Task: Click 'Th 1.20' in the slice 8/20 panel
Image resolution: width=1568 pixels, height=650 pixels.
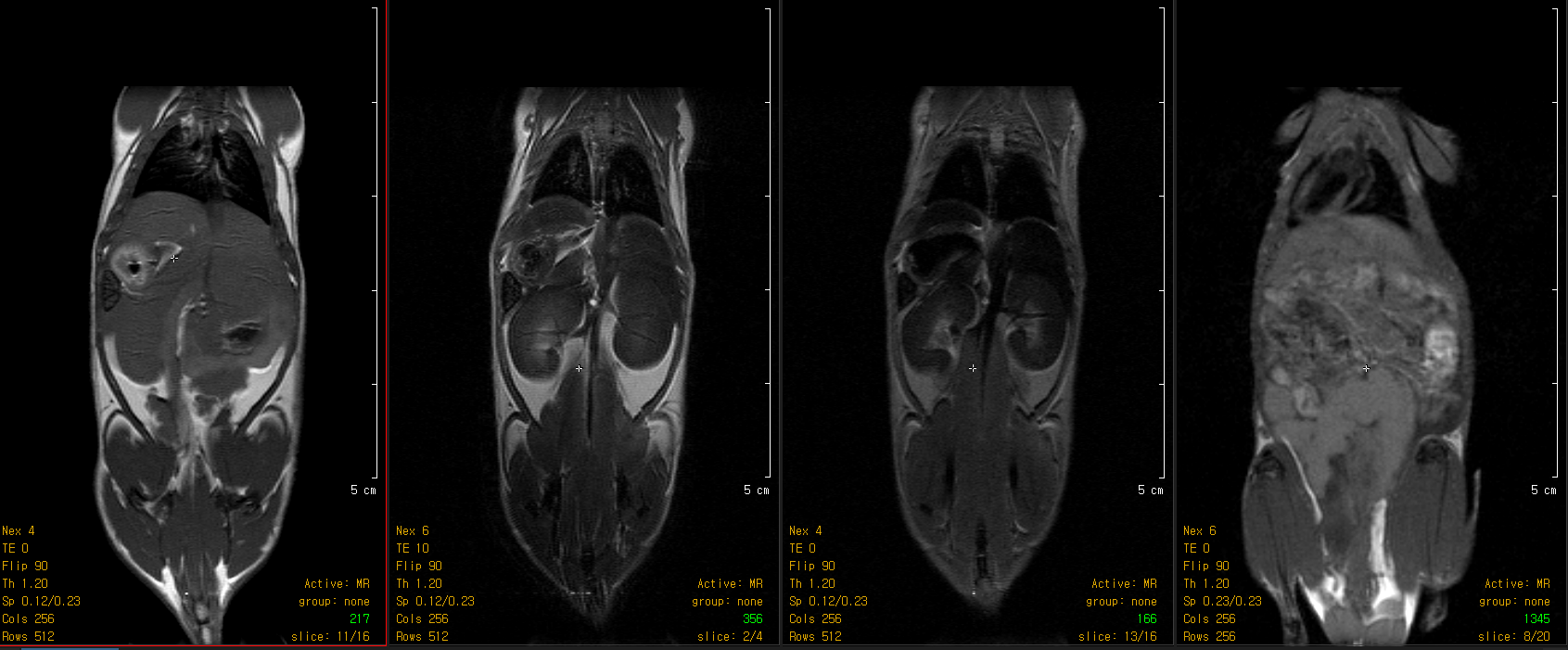Action: point(1206,583)
